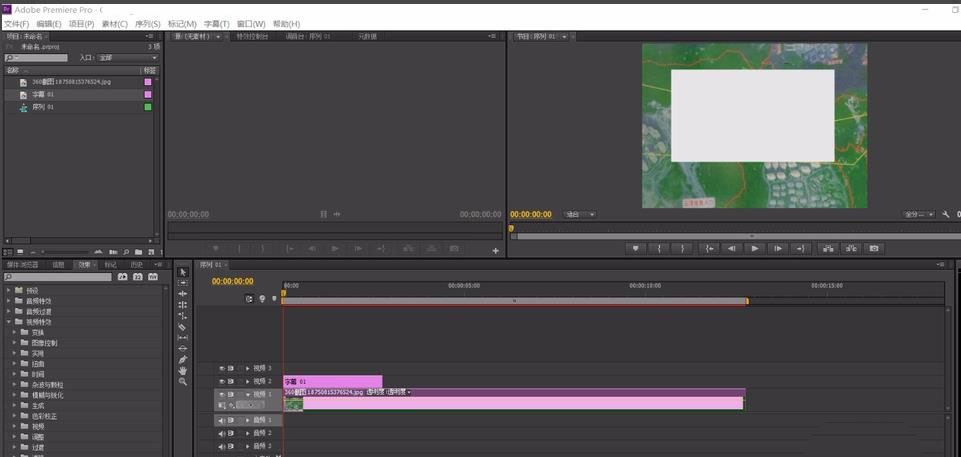Click the 字幕 01 clip on the timeline

point(333,382)
